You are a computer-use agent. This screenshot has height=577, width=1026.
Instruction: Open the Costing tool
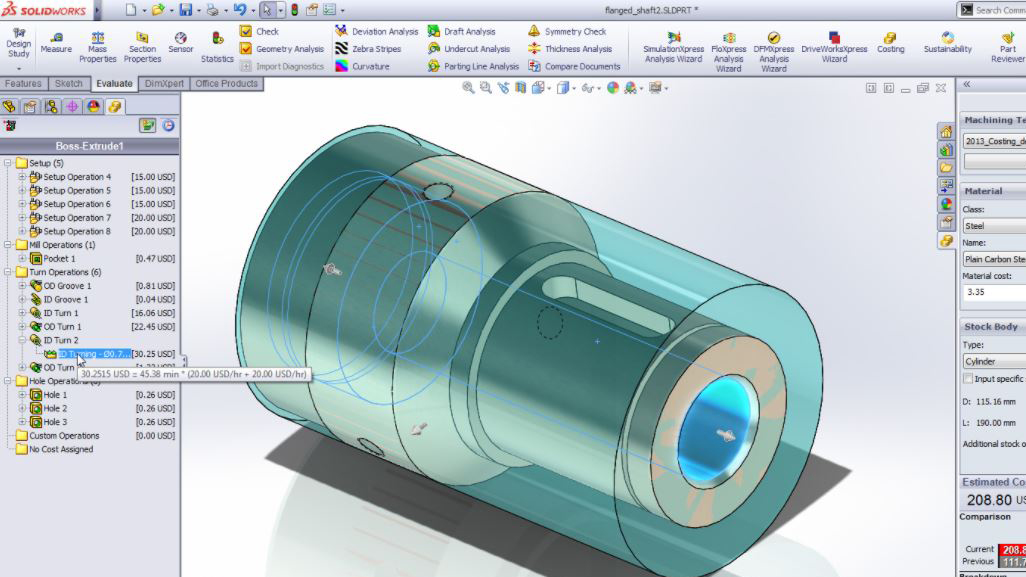coord(890,43)
